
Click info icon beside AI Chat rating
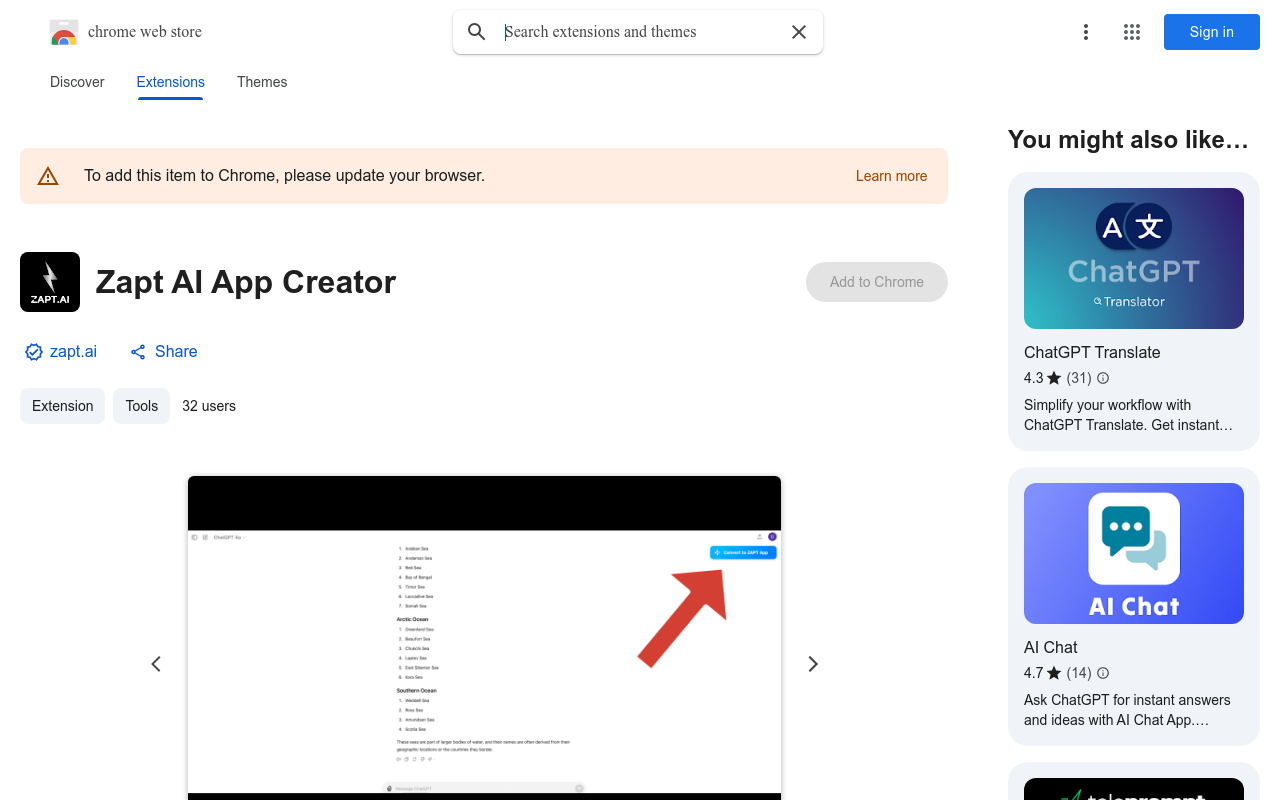[x=1103, y=673]
